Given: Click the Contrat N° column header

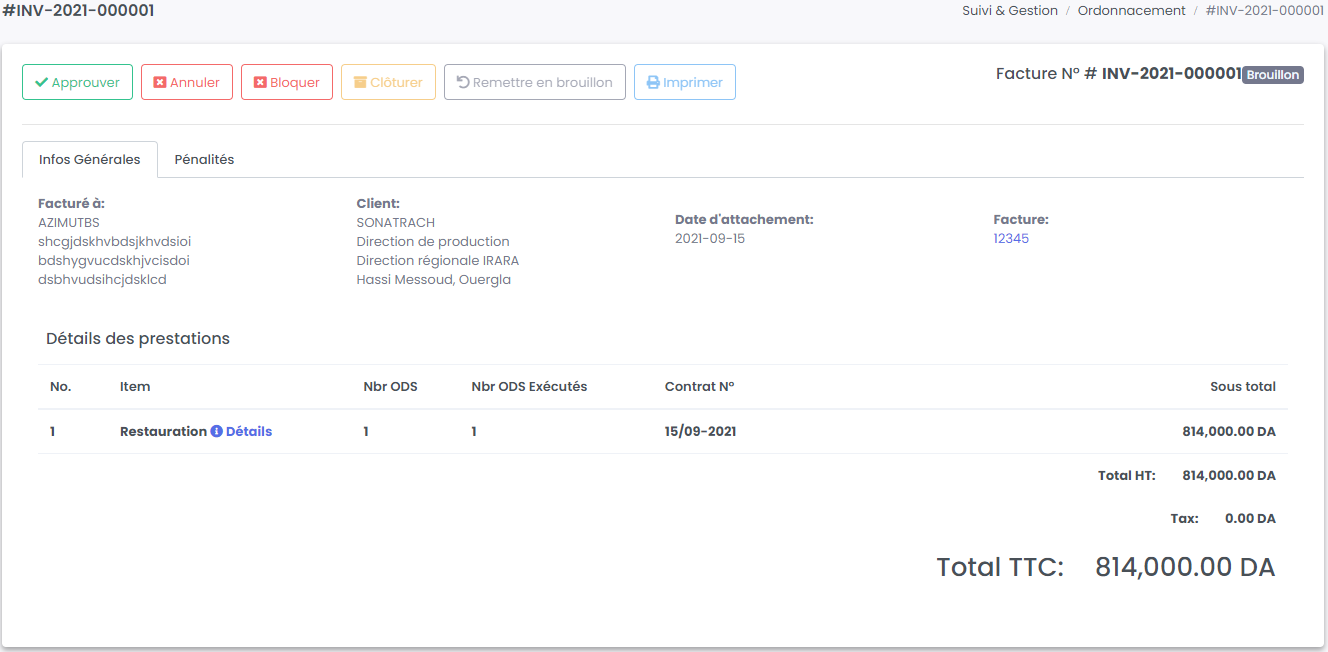Looking at the screenshot, I should pyautogui.click(x=699, y=387).
